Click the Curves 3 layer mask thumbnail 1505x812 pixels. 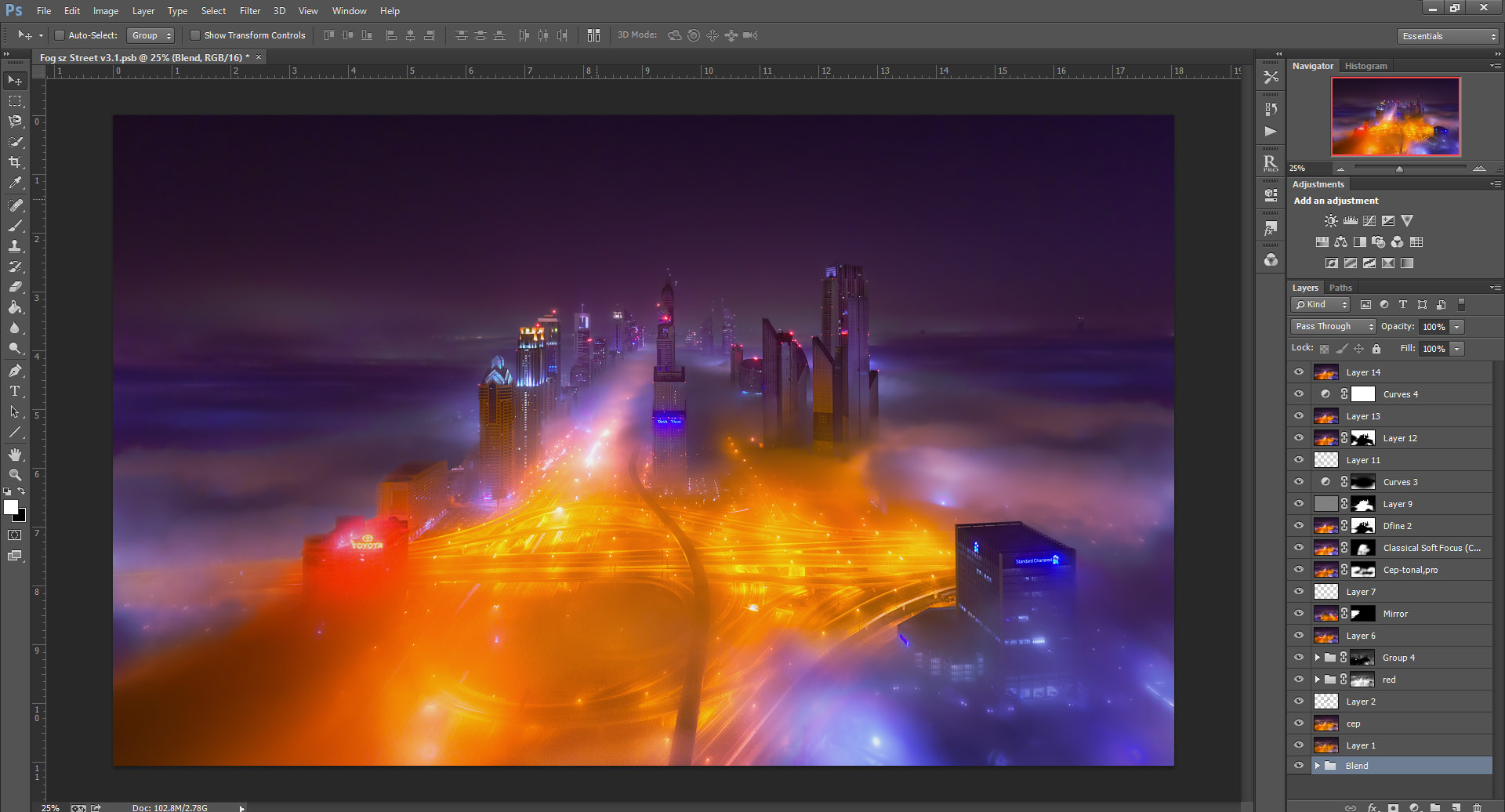[1363, 482]
